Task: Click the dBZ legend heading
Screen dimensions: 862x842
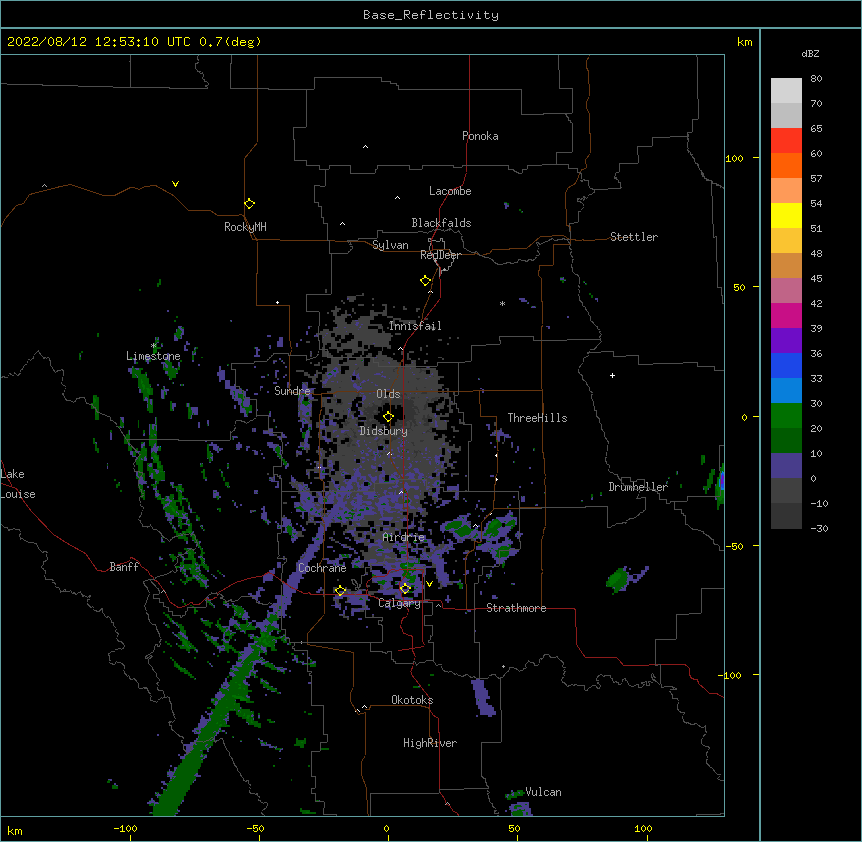Action: point(810,53)
